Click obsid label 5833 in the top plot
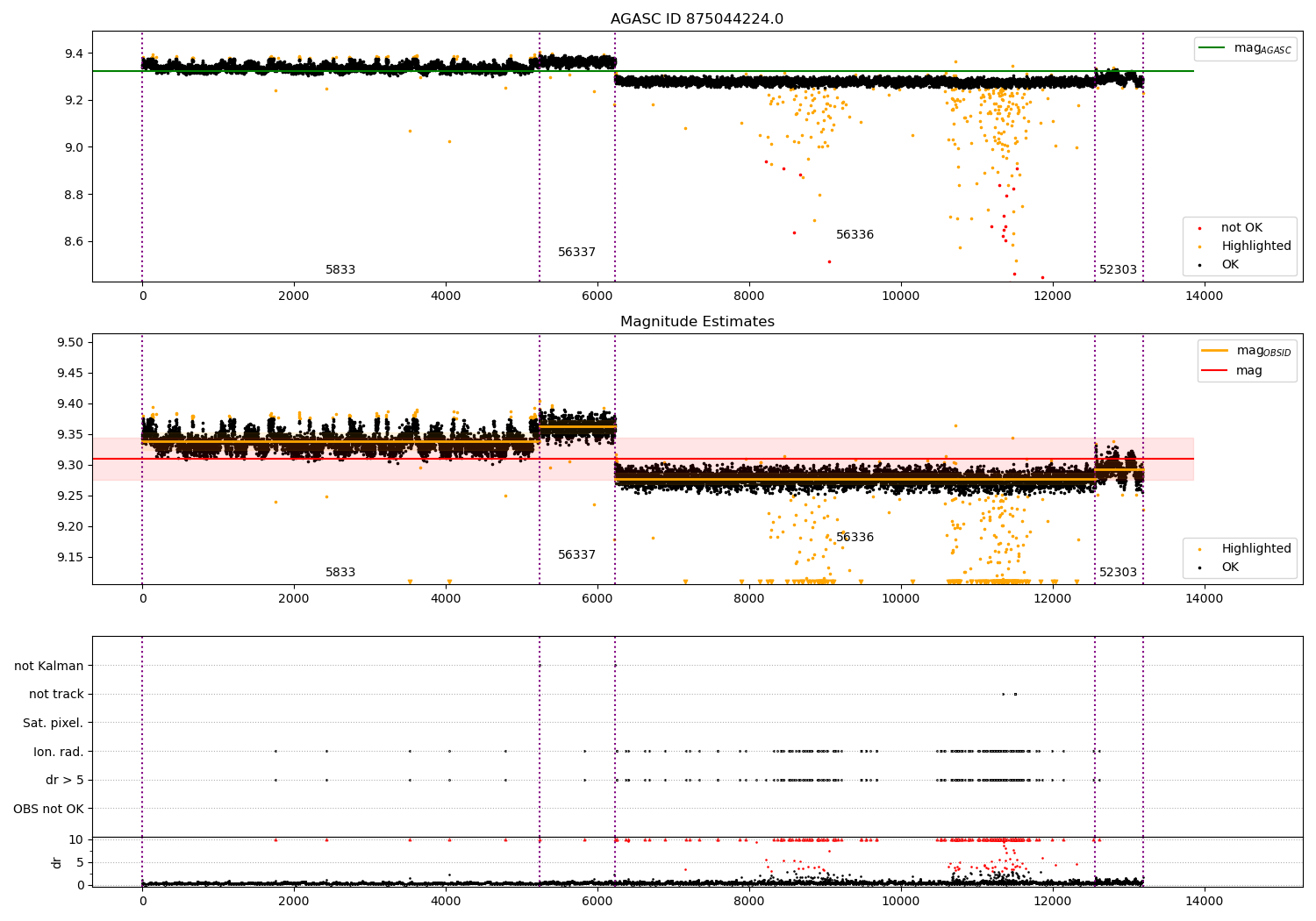The height and width of the screenshot is (921, 1316). (340, 270)
